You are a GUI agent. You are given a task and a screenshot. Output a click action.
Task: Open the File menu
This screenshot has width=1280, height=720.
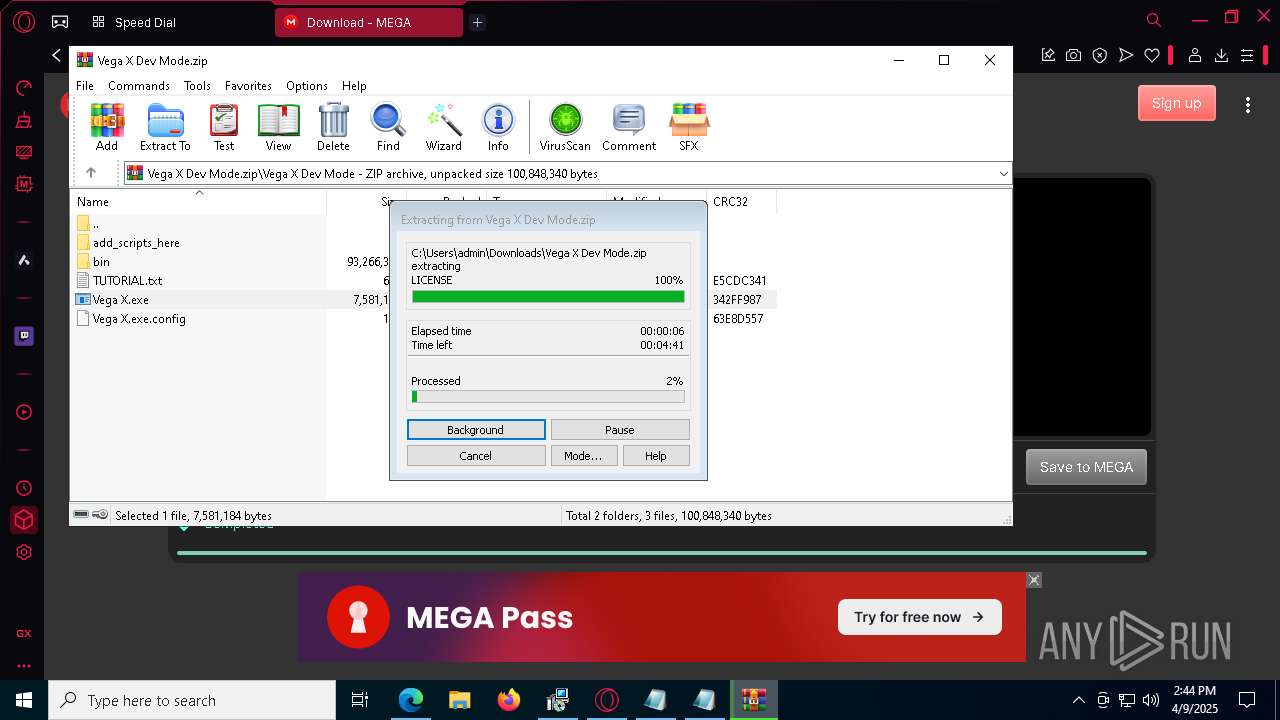[x=85, y=86]
